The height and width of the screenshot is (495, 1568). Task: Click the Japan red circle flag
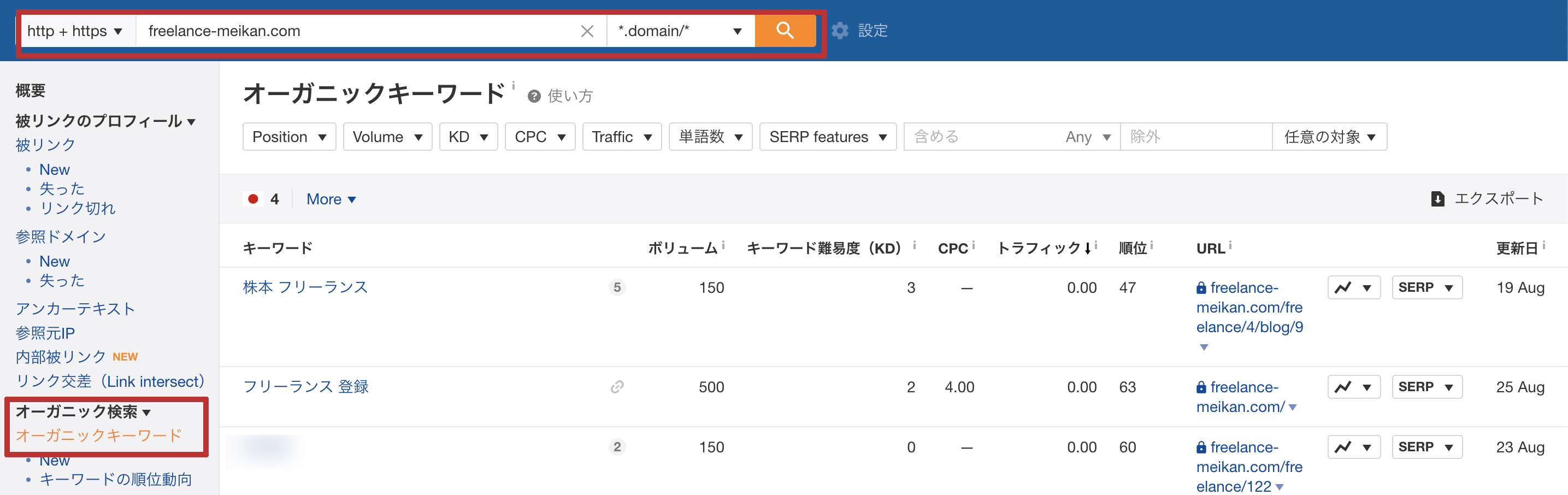pyautogui.click(x=253, y=199)
